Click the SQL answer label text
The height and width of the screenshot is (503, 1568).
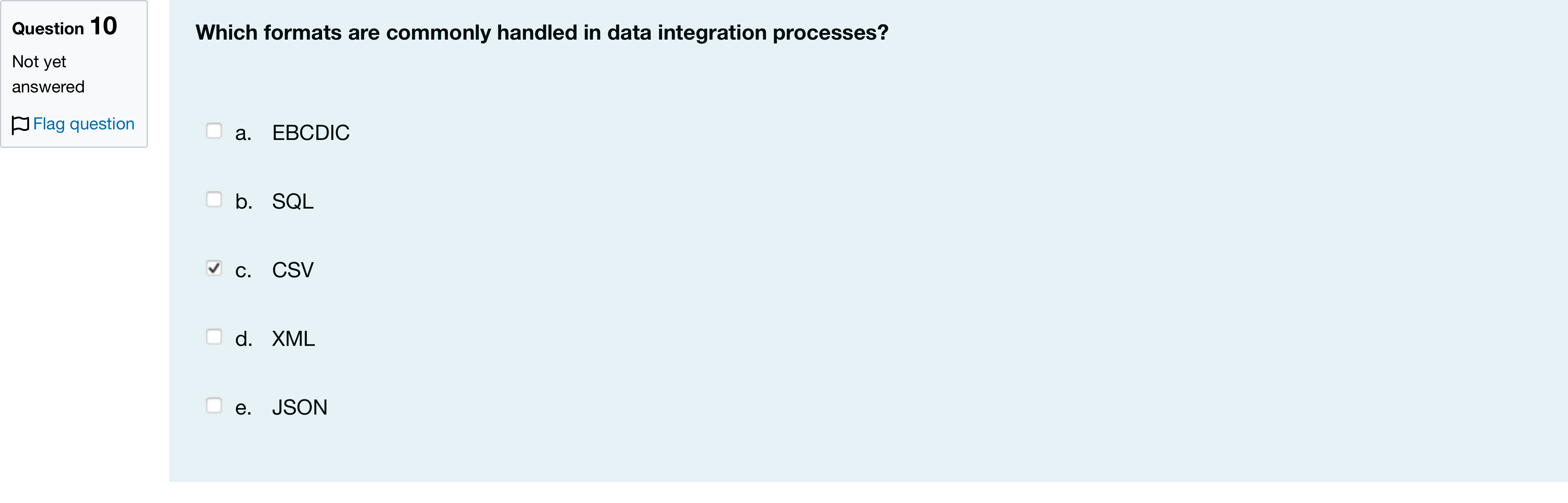(x=293, y=201)
